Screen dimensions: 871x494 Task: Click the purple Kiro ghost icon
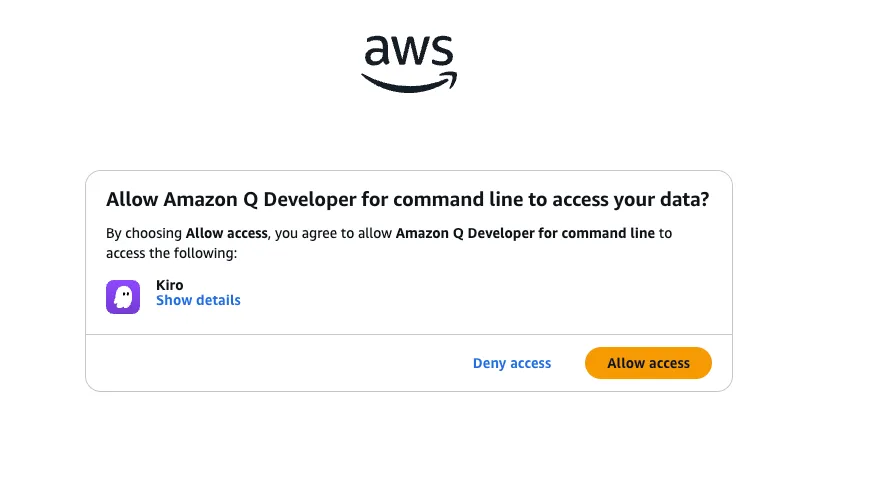click(123, 297)
